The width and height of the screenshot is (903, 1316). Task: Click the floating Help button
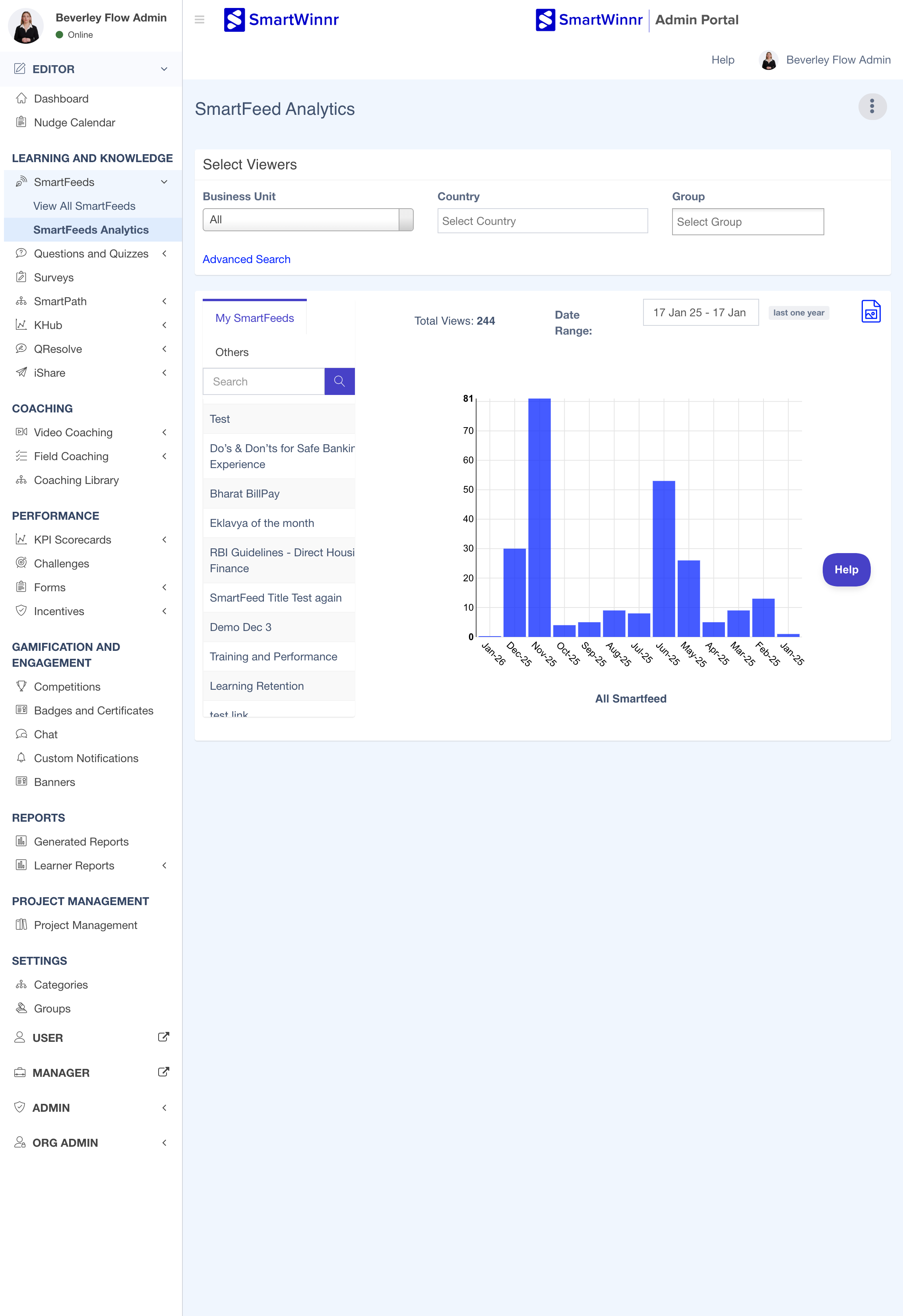(x=846, y=570)
